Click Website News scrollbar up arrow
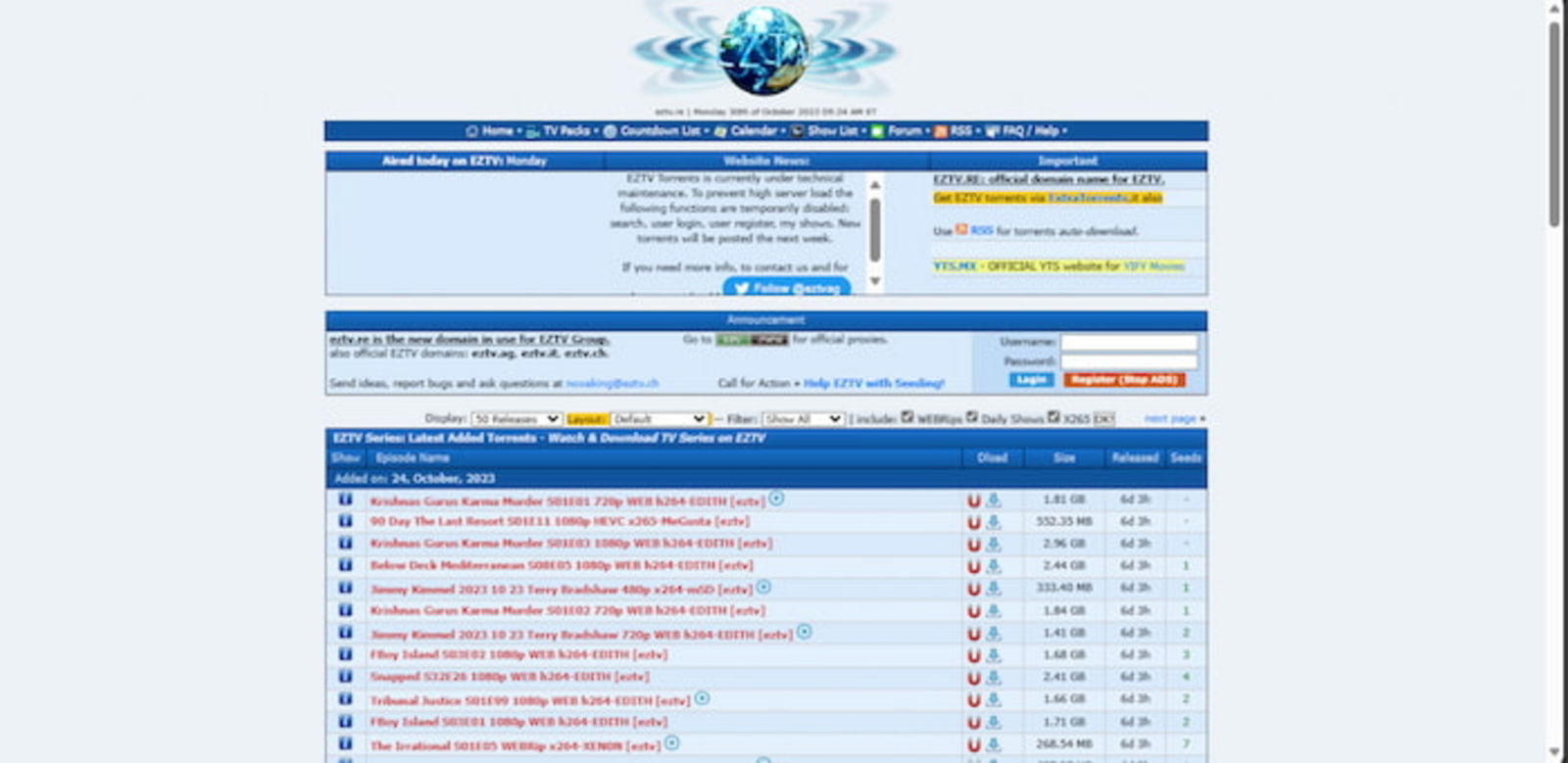 pyautogui.click(x=875, y=184)
